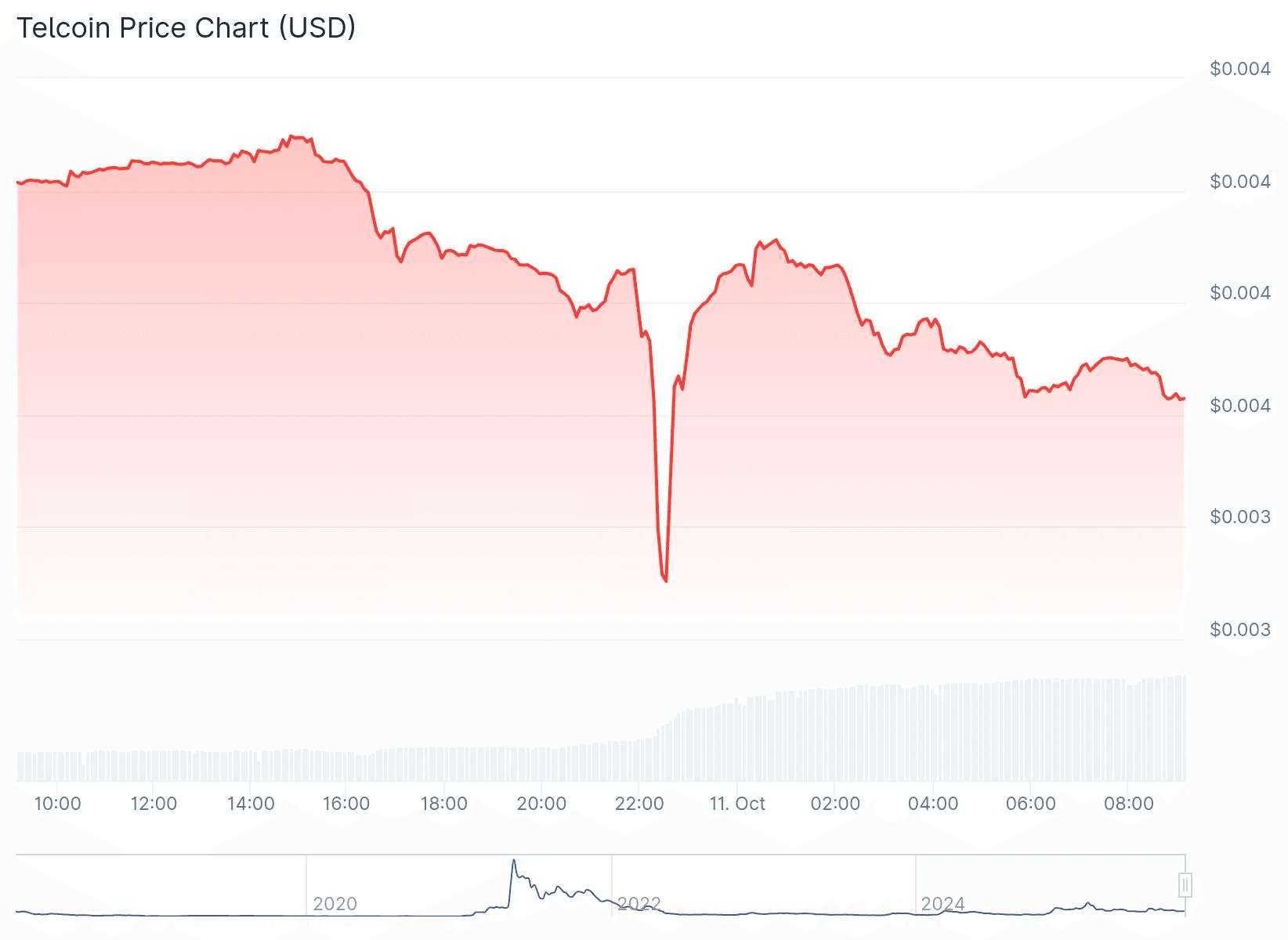This screenshot has height=940, width=1288.
Task: Select the 16:00 time axis label
Action: [x=346, y=804]
